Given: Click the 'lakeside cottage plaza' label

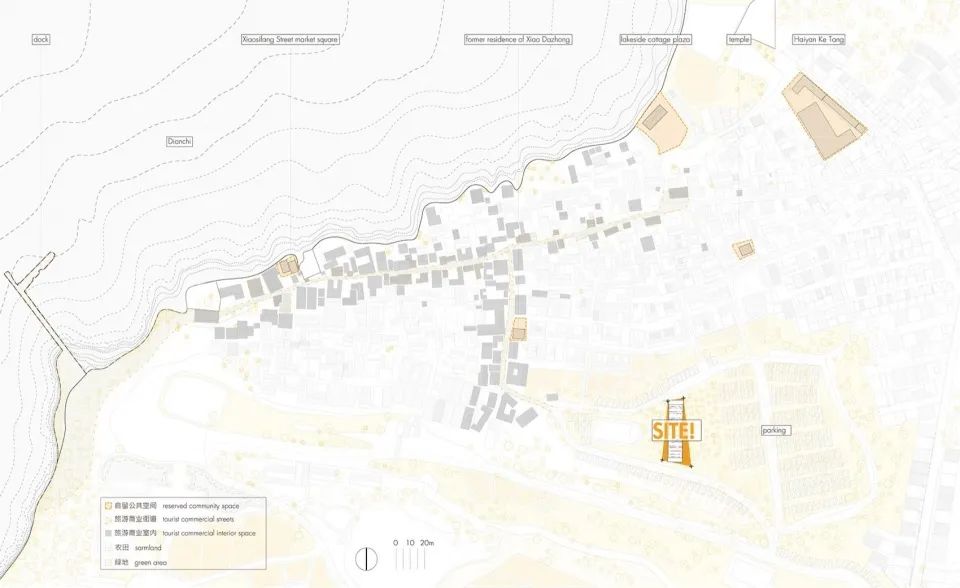Looking at the screenshot, I should (655, 40).
